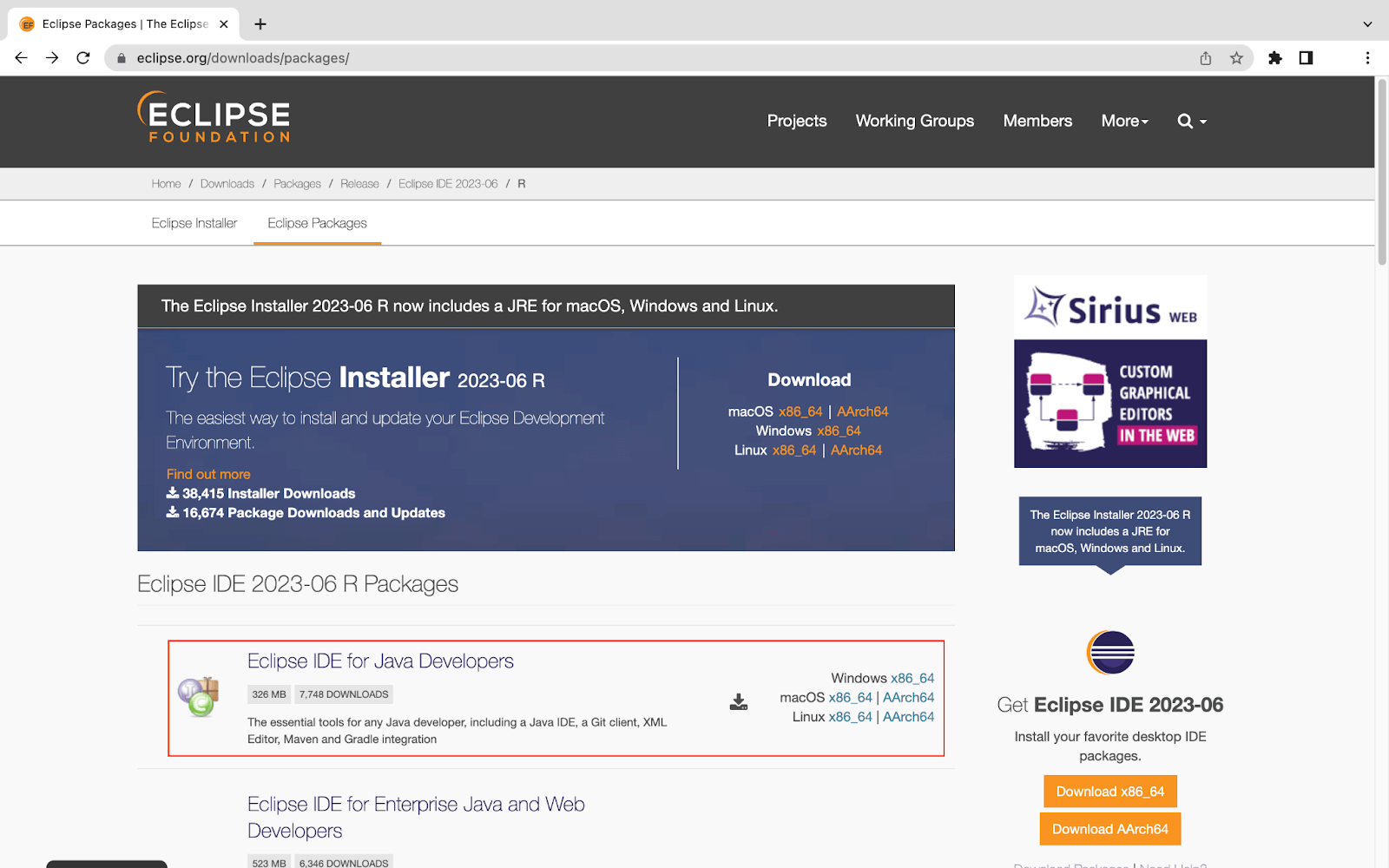The height and width of the screenshot is (868, 1389).
Task: Get Java Developers macOS AArch64 package
Action: click(x=909, y=697)
